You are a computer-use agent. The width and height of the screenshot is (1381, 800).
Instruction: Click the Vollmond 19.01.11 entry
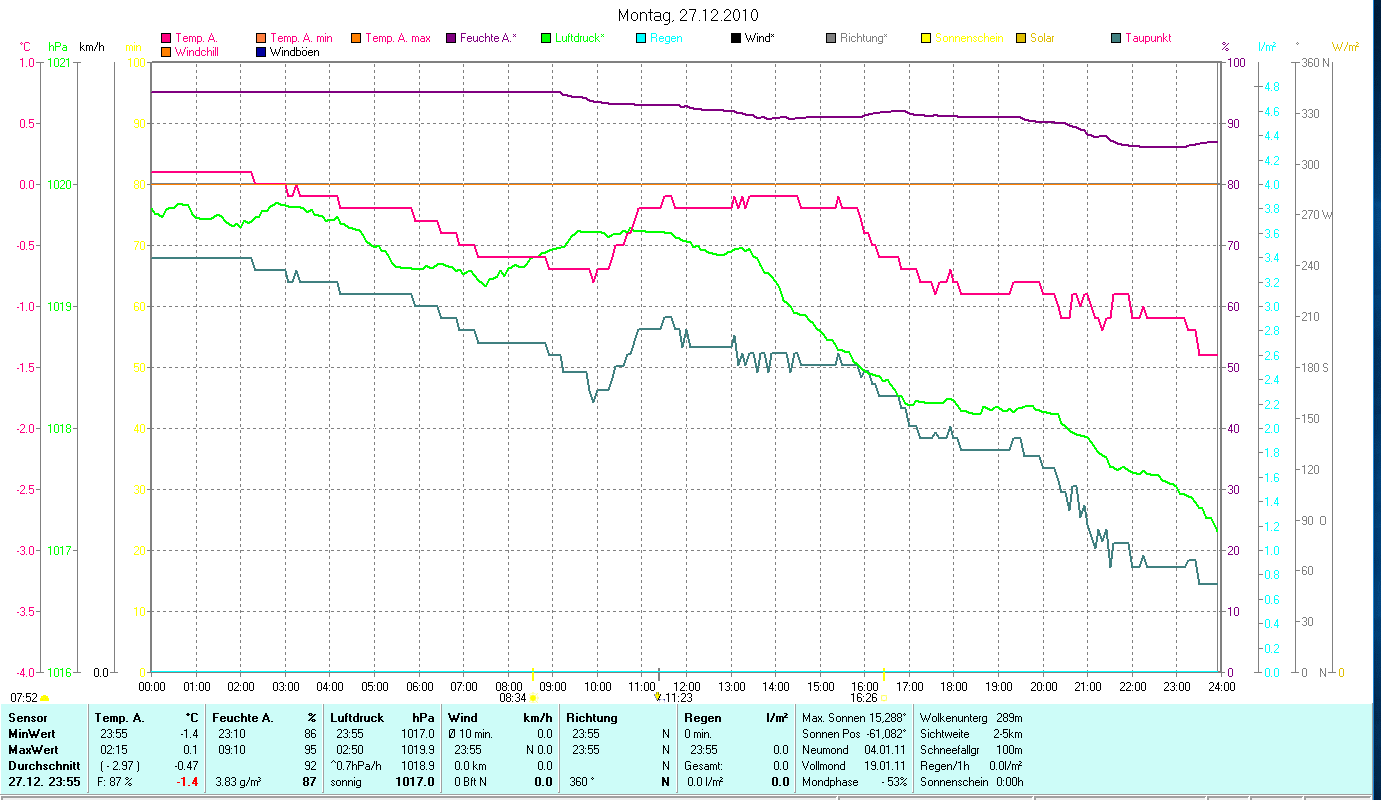pyautogui.click(x=854, y=766)
